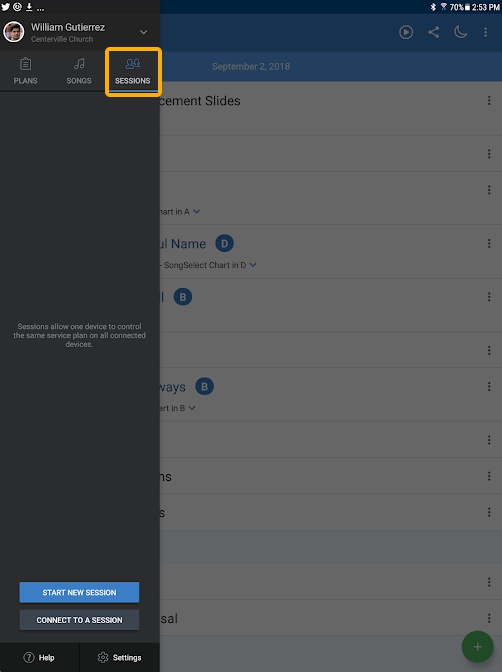Click William Gutierrez profile photo
This screenshot has height=672, width=502.
tap(14, 32)
